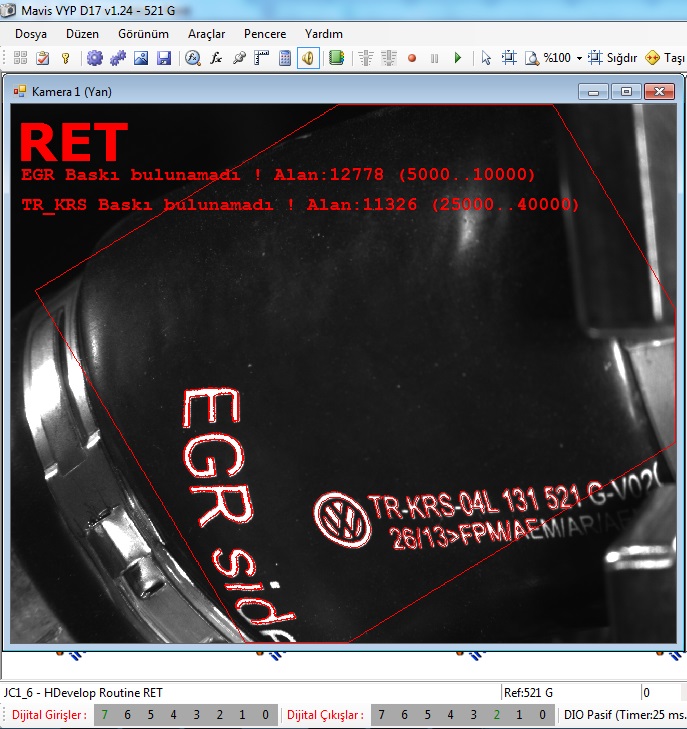Click the camera image of the hose
The height and width of the screenshot is (729, 687).
pyautogui.click(x=344, y=373)
